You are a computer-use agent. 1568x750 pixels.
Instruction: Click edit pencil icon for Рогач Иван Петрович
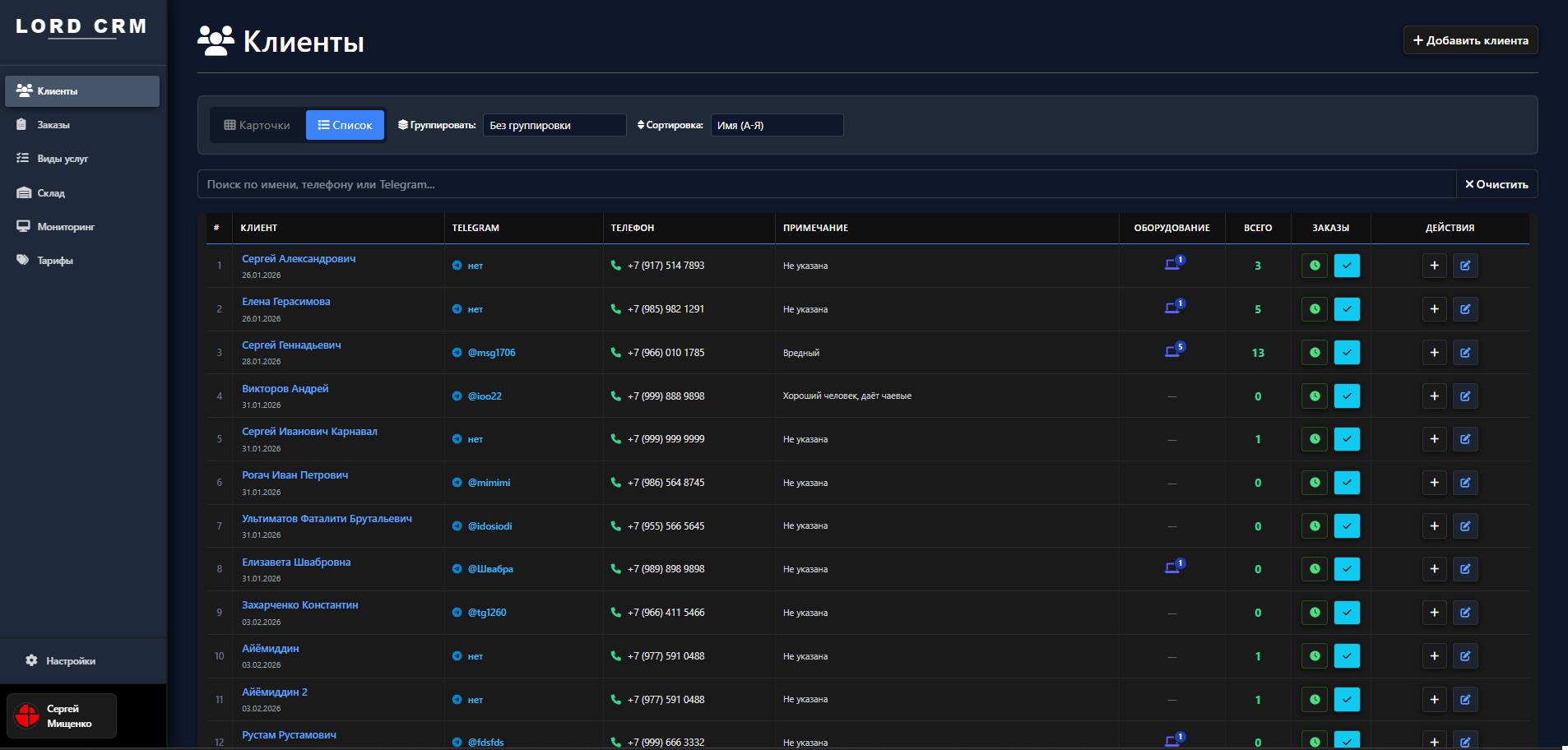coord(1465,483)
